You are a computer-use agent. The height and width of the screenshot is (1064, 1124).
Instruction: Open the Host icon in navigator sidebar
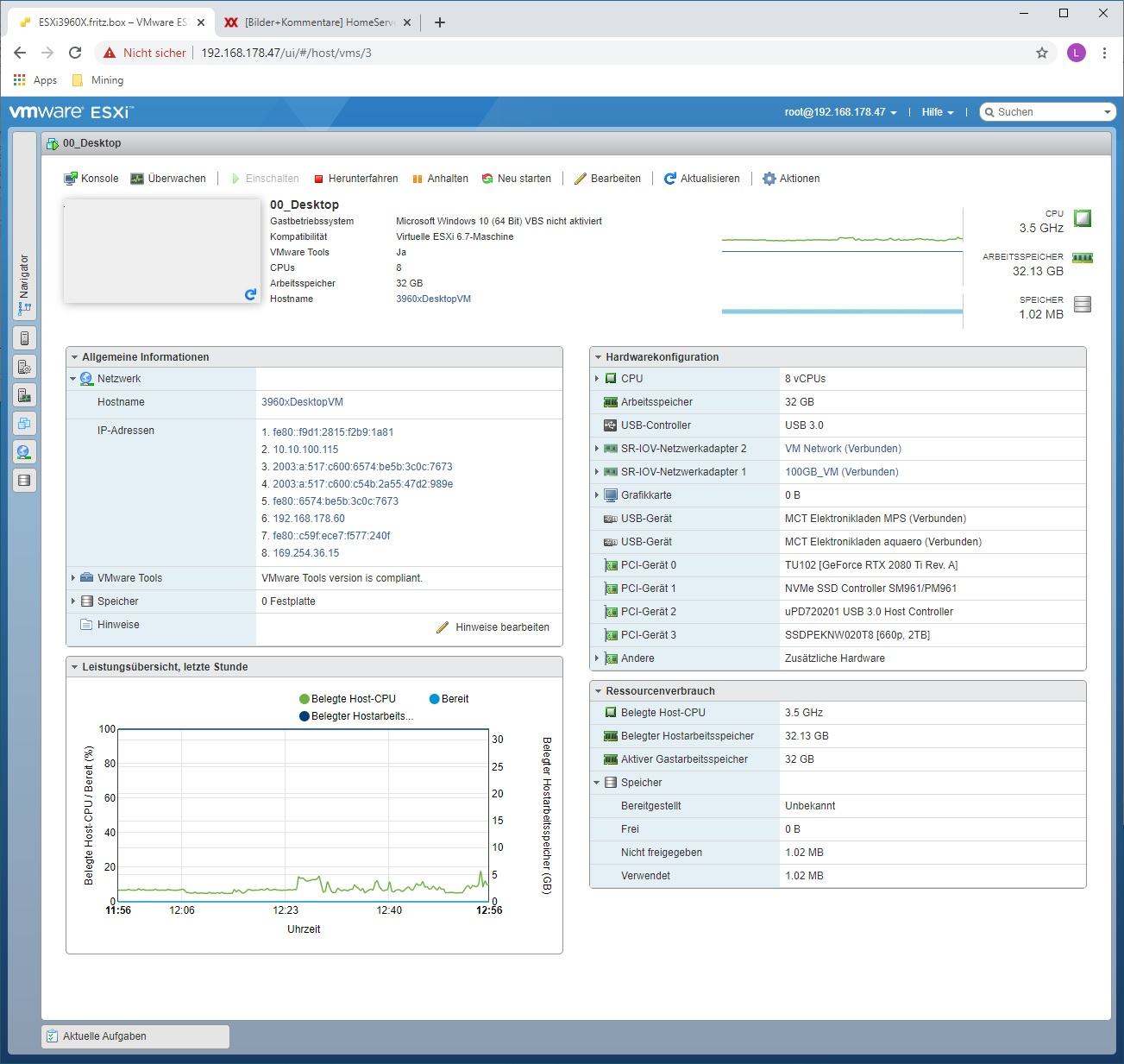[x=24, y=338]
